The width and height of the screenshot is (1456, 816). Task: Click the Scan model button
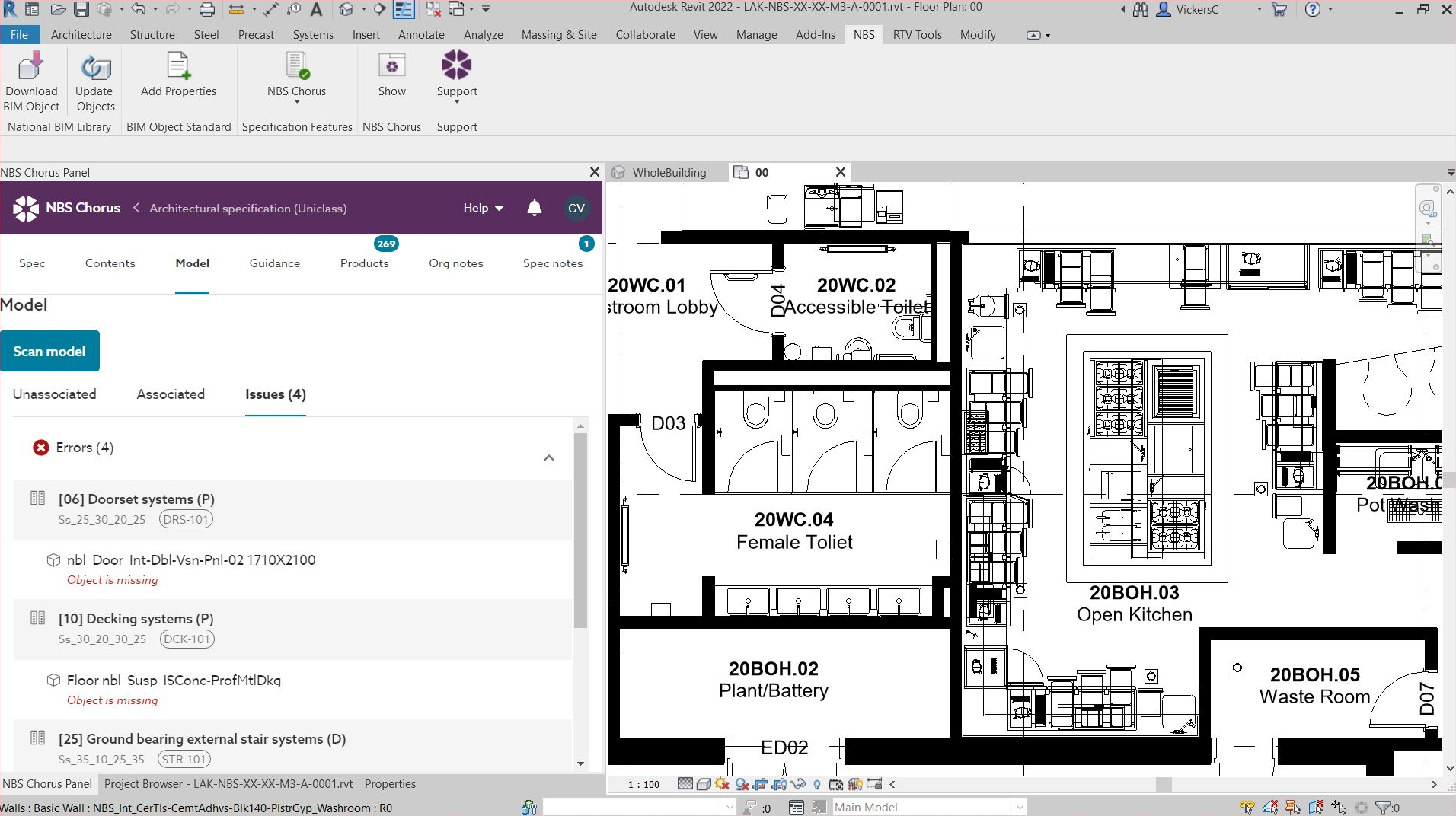49,351
